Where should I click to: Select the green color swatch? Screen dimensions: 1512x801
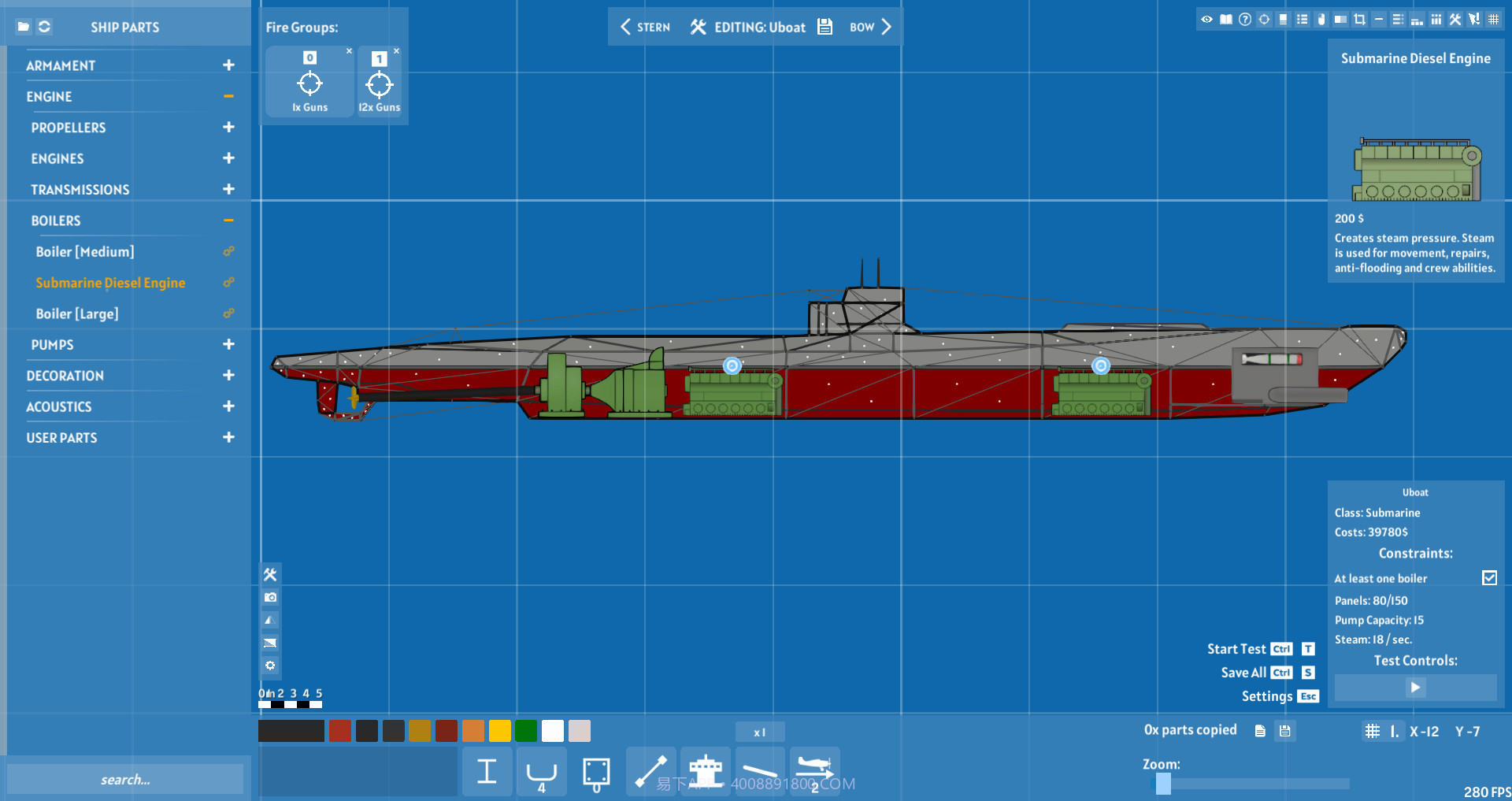pyautogui.click(x=526, y=731)
